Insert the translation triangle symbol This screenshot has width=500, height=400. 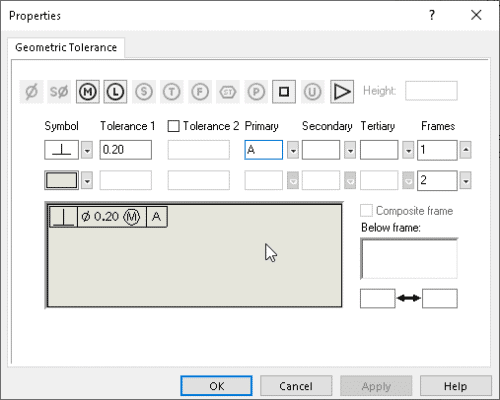342,91
